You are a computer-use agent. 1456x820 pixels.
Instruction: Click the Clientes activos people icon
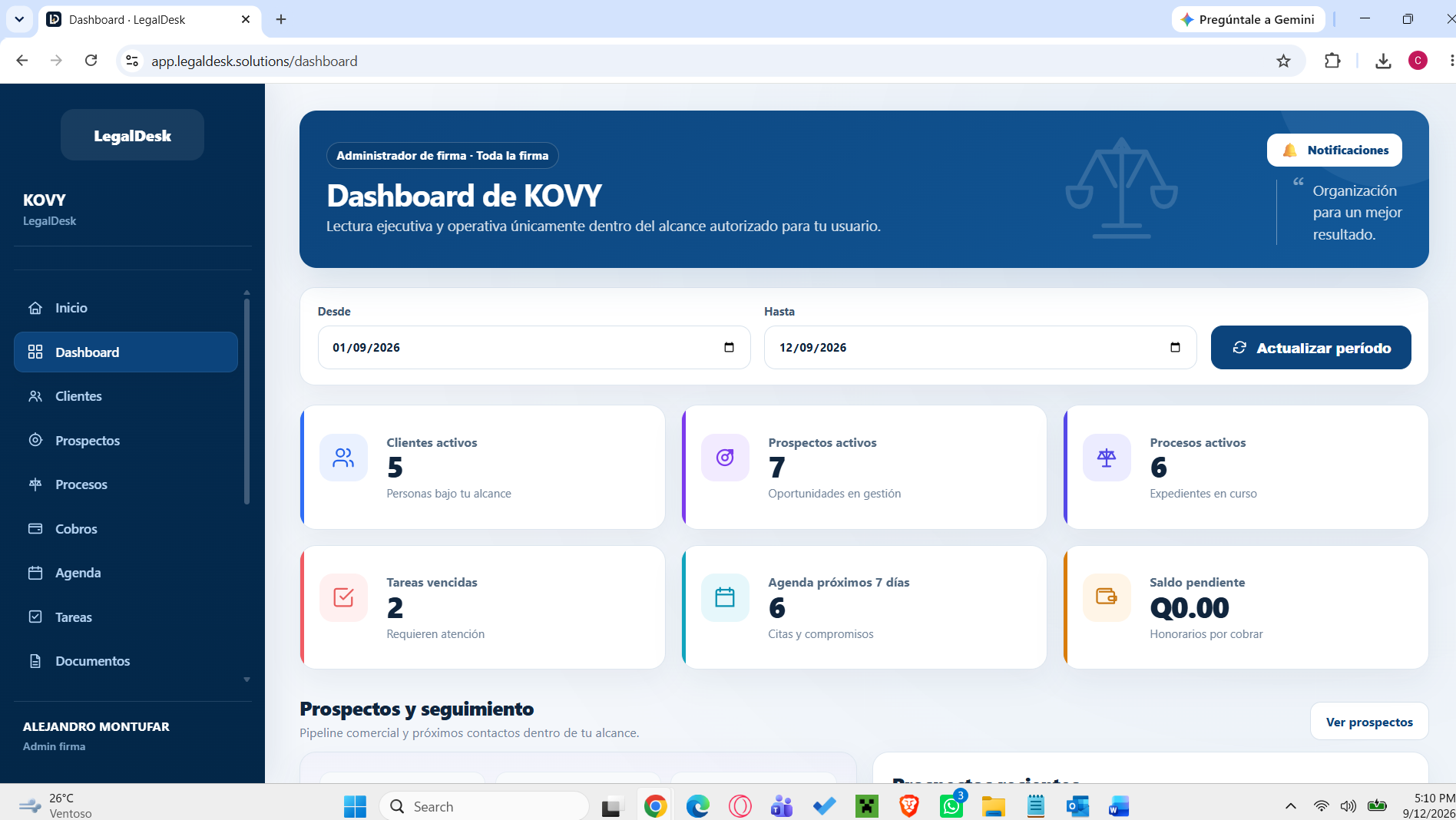coord(343,458)
